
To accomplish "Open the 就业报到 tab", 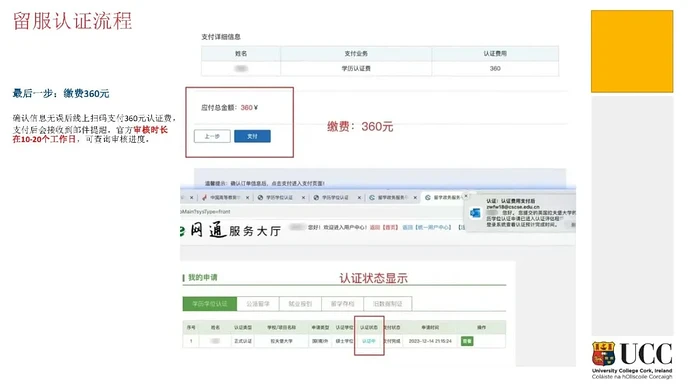I will coord(300,304).
